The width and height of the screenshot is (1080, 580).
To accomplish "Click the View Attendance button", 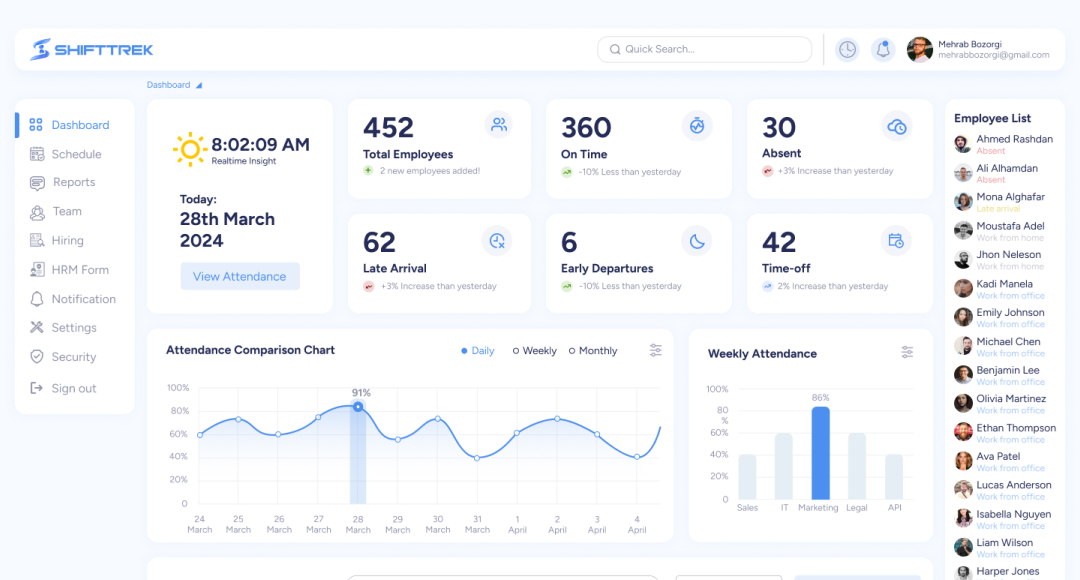I will (240, 276).
